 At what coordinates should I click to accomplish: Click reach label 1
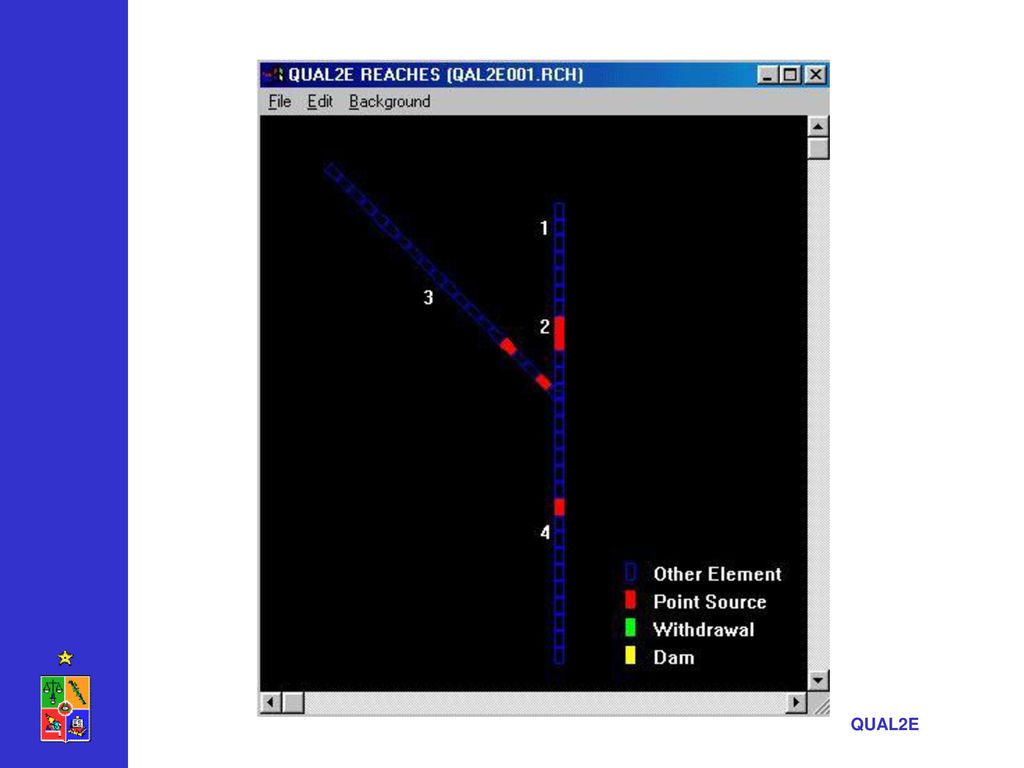544,228
